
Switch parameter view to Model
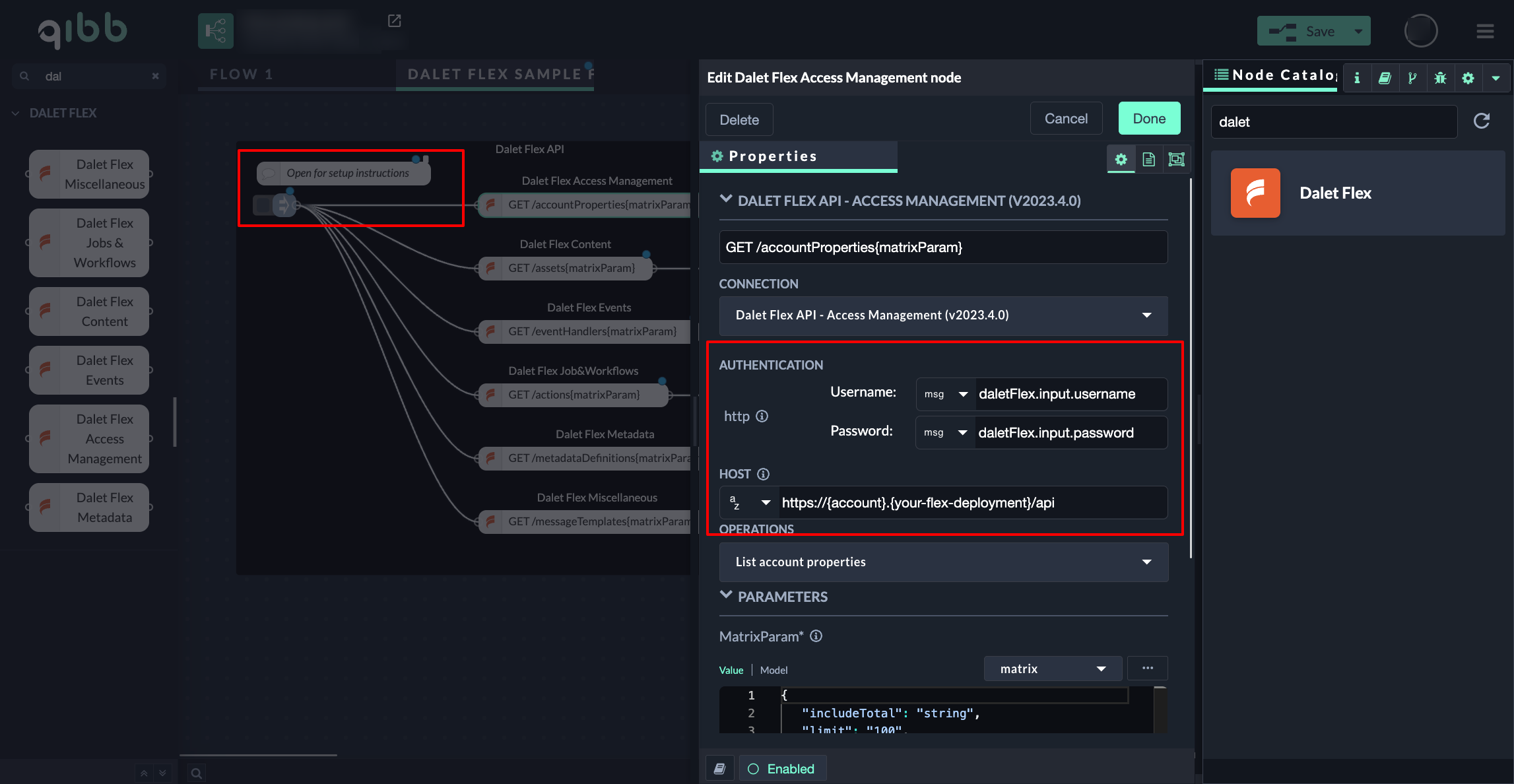773,670
